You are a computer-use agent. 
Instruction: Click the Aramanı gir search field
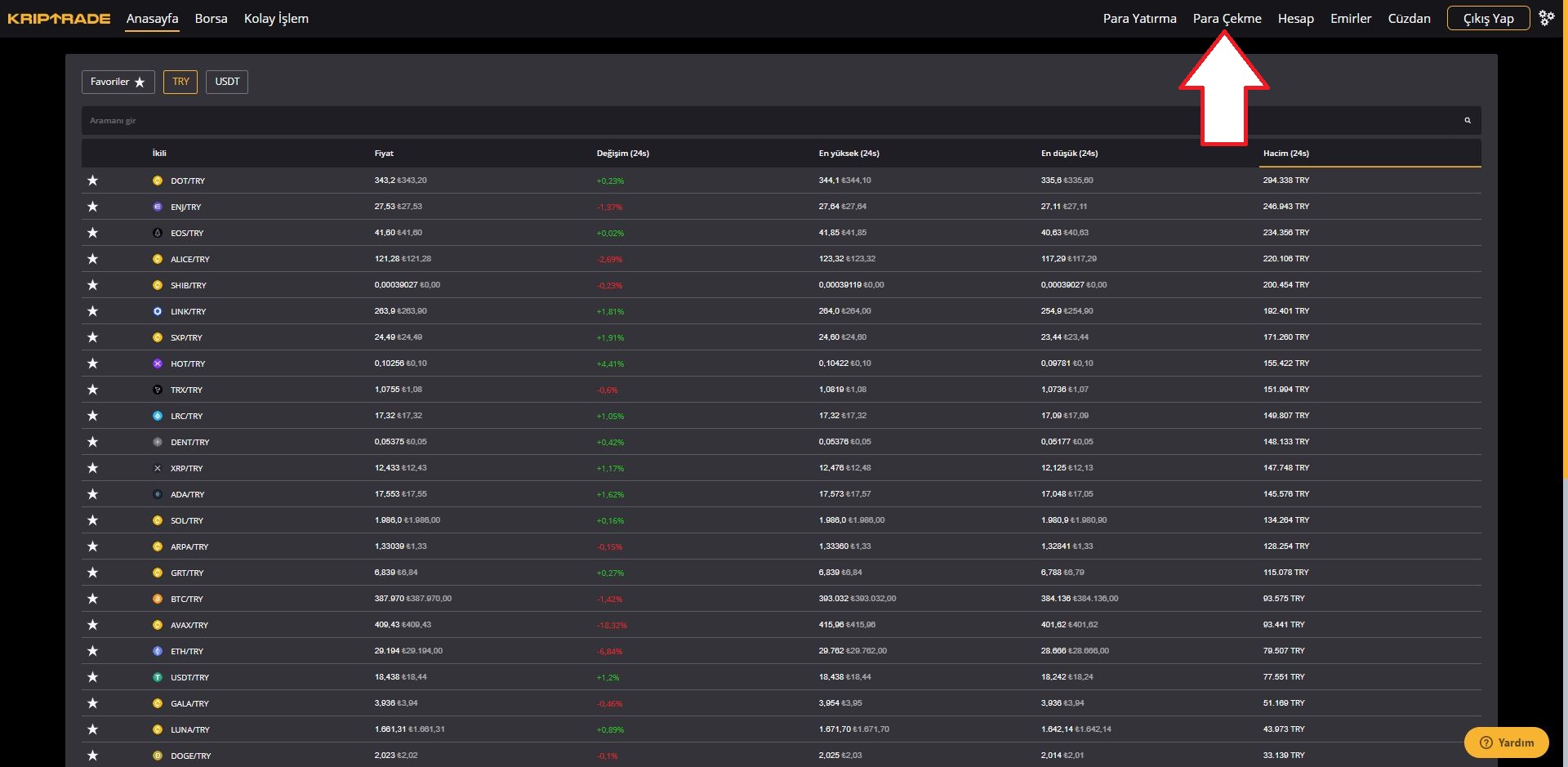735,121
